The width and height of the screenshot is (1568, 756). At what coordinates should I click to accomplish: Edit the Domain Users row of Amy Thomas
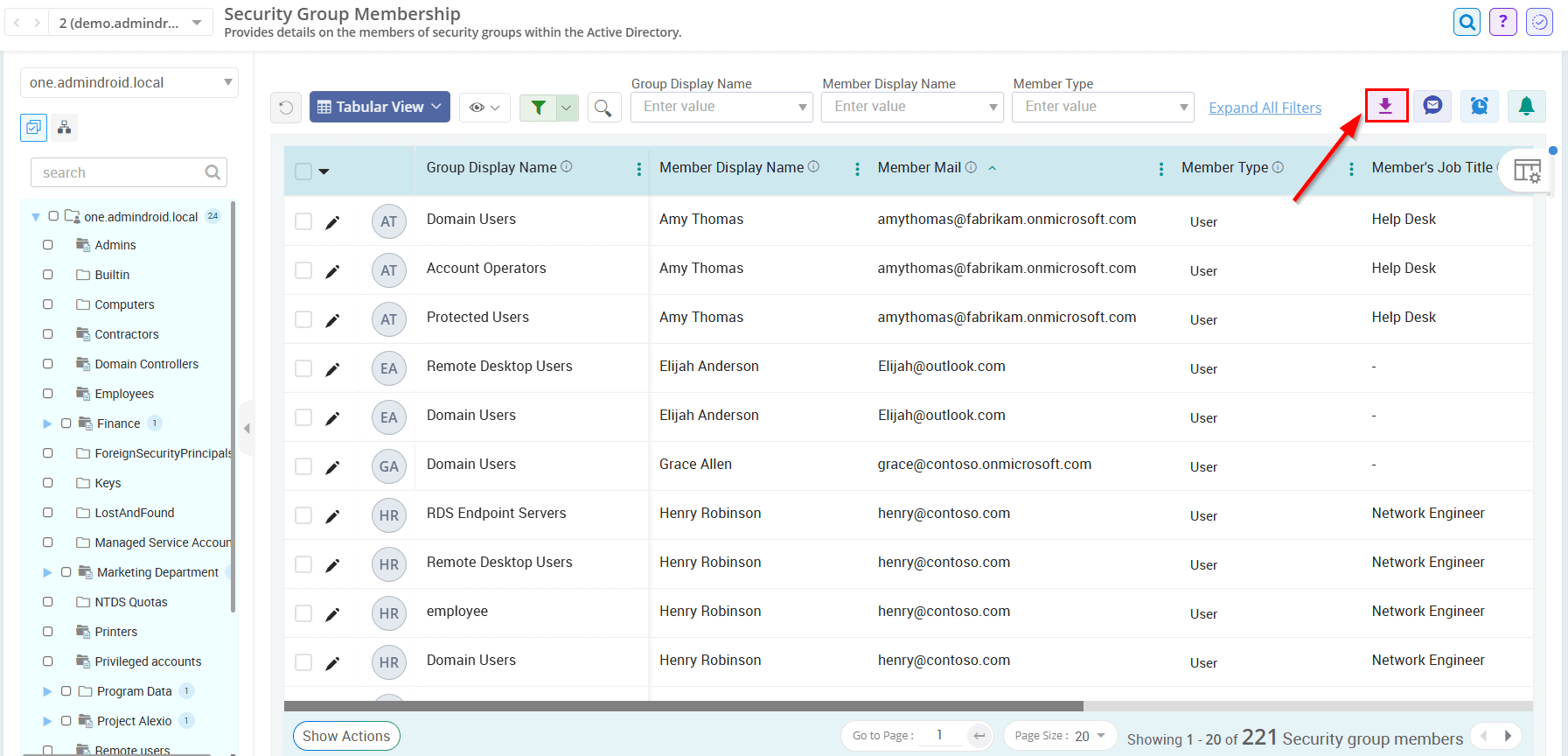pyautogui.click(x=332, y=222)
